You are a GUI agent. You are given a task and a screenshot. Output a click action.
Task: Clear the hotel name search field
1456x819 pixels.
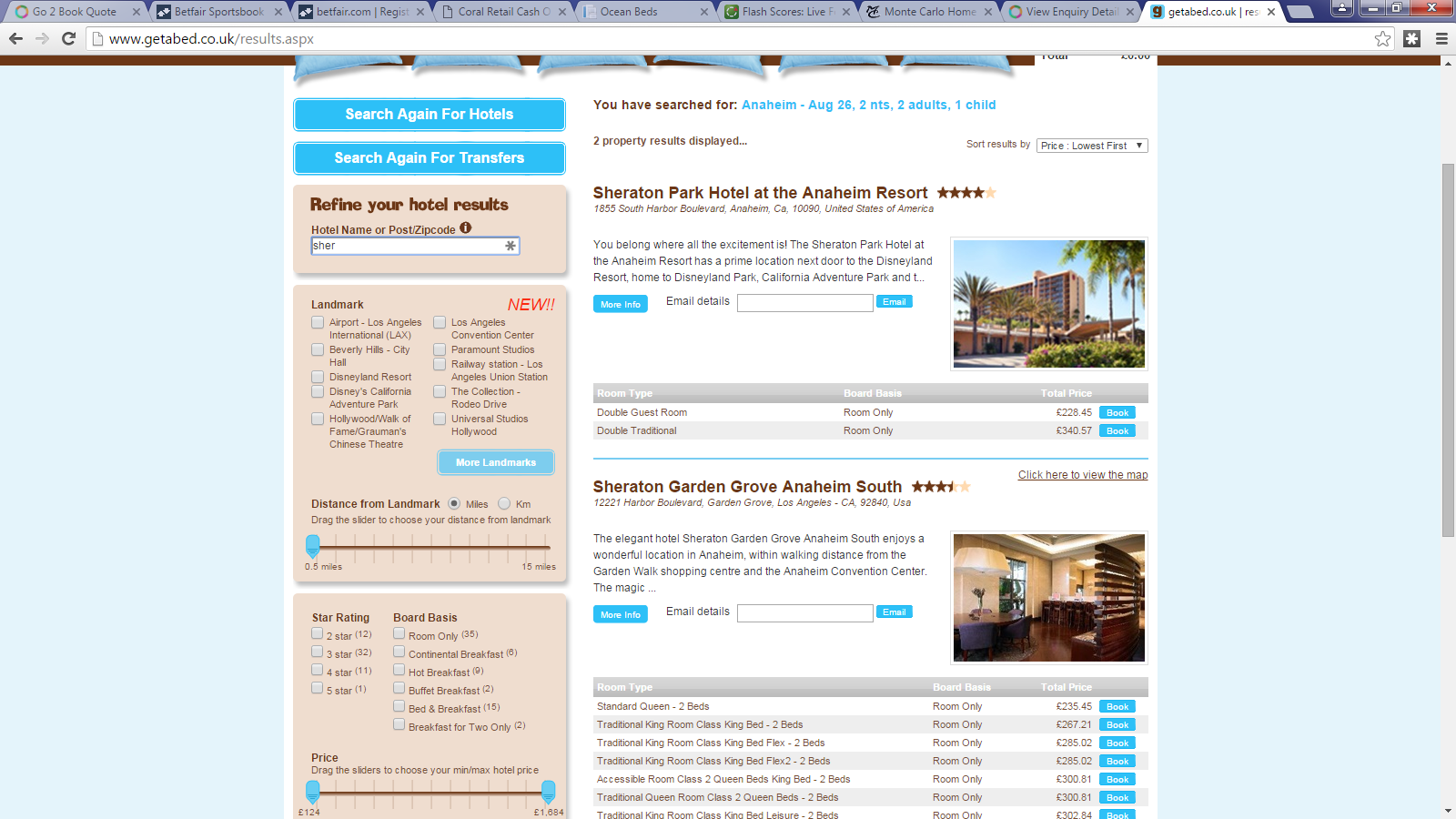pos(511,246)
